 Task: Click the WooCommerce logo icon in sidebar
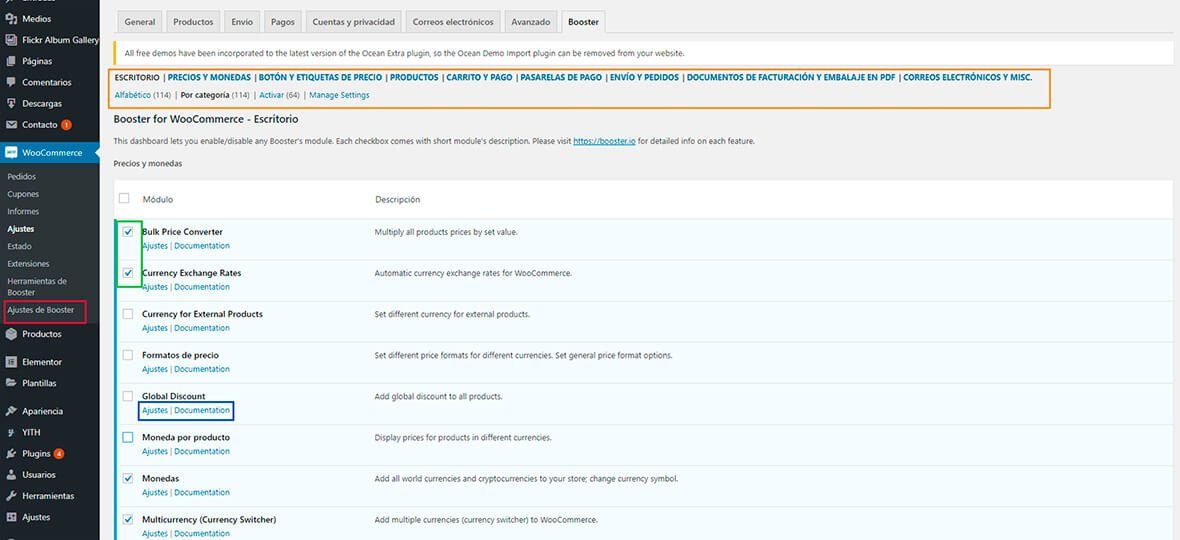click(11, 153)
